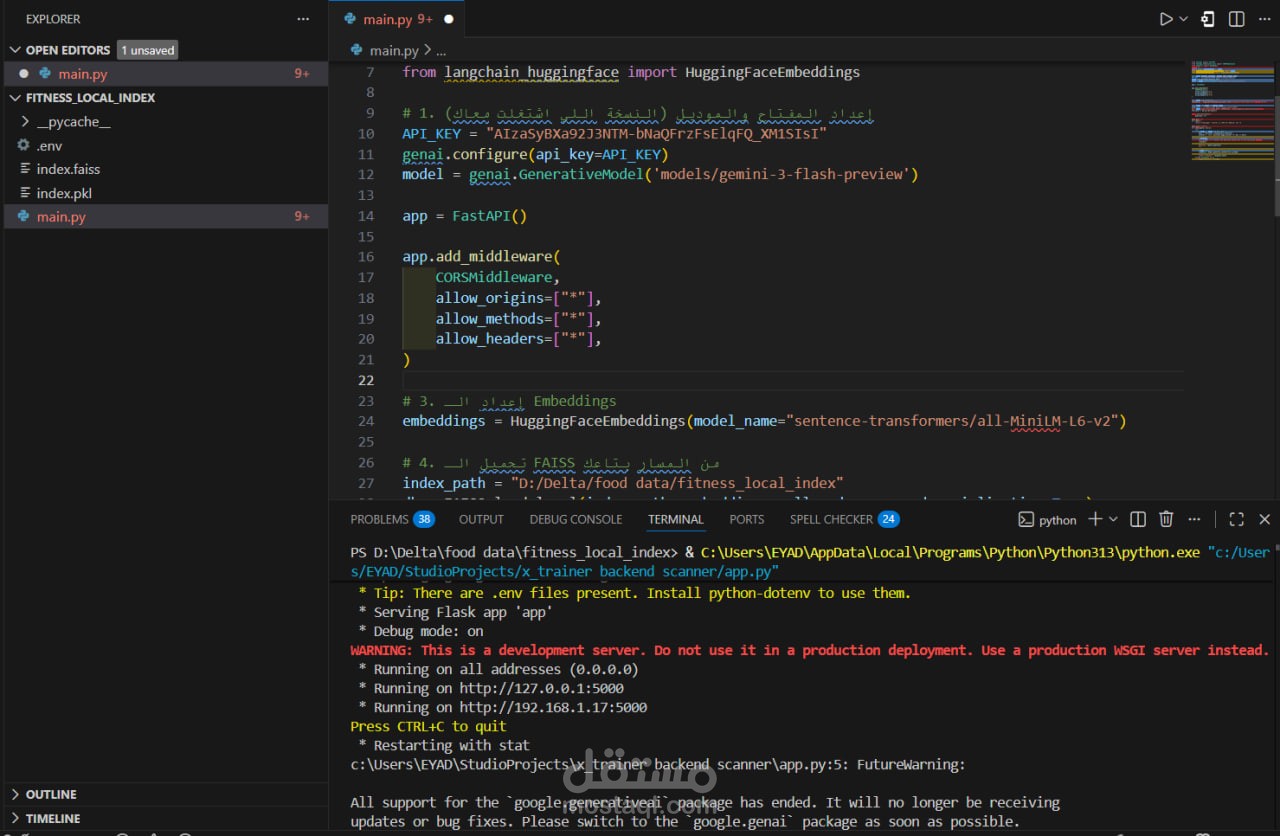
Task: Click the EXPLORER panel title
Action: point(53,19)
